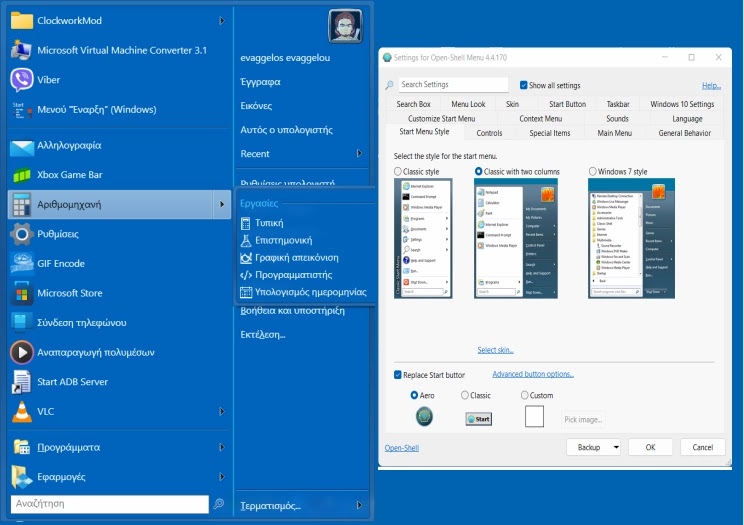Launch GIF Encode icon

click(21, 263)
